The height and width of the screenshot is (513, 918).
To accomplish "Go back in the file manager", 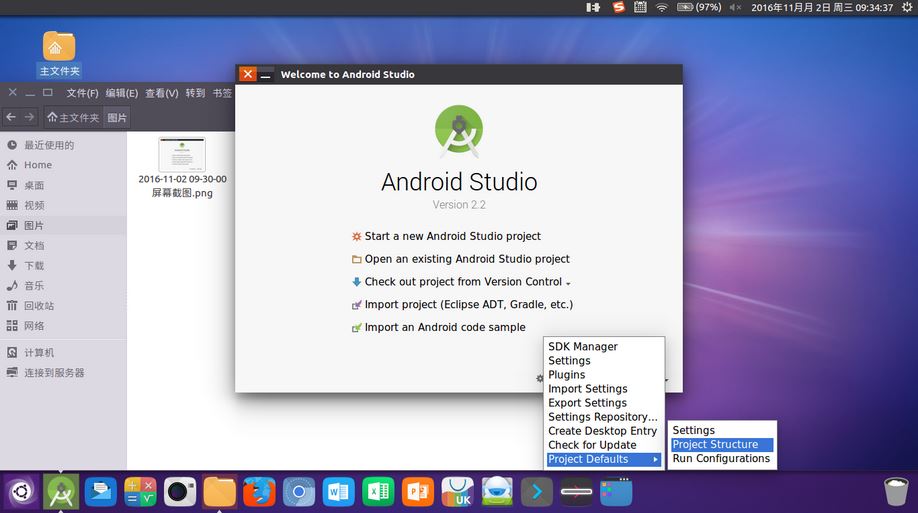I will (11, 117).
